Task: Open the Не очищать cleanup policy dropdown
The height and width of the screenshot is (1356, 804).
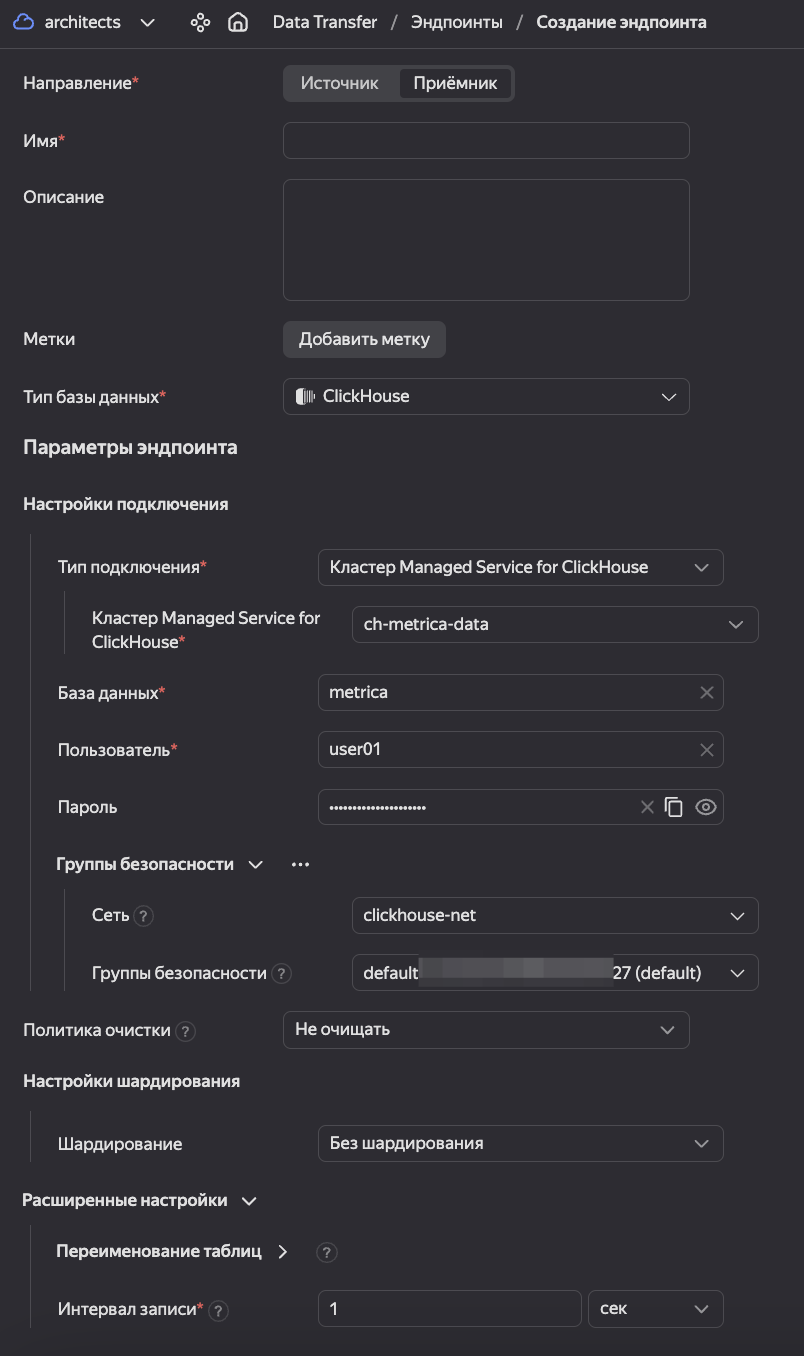Action: coord(486,1030)
